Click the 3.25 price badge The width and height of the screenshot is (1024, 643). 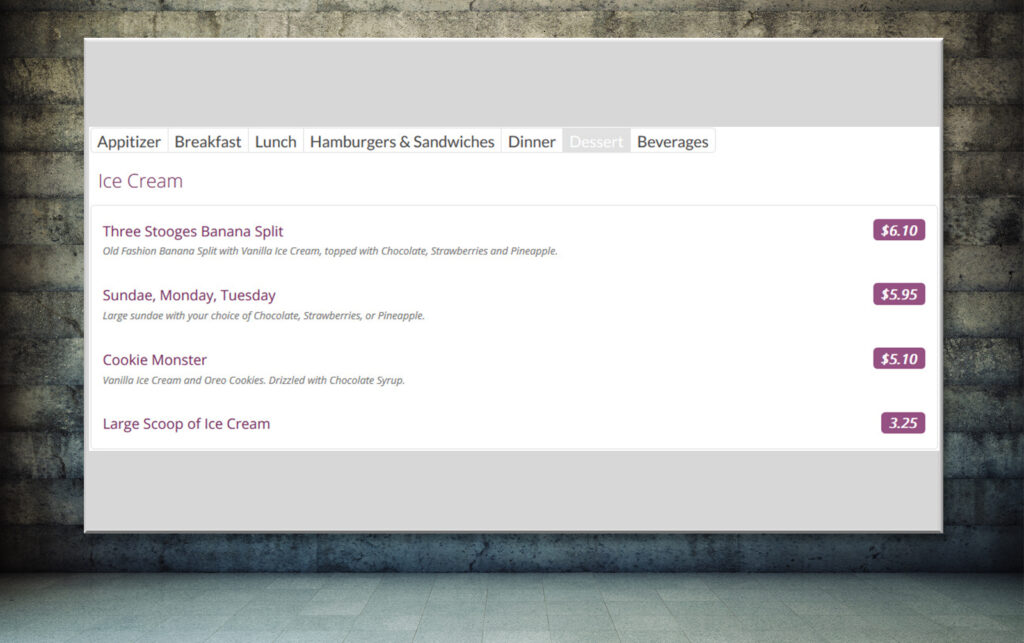[x=902, y=422]
